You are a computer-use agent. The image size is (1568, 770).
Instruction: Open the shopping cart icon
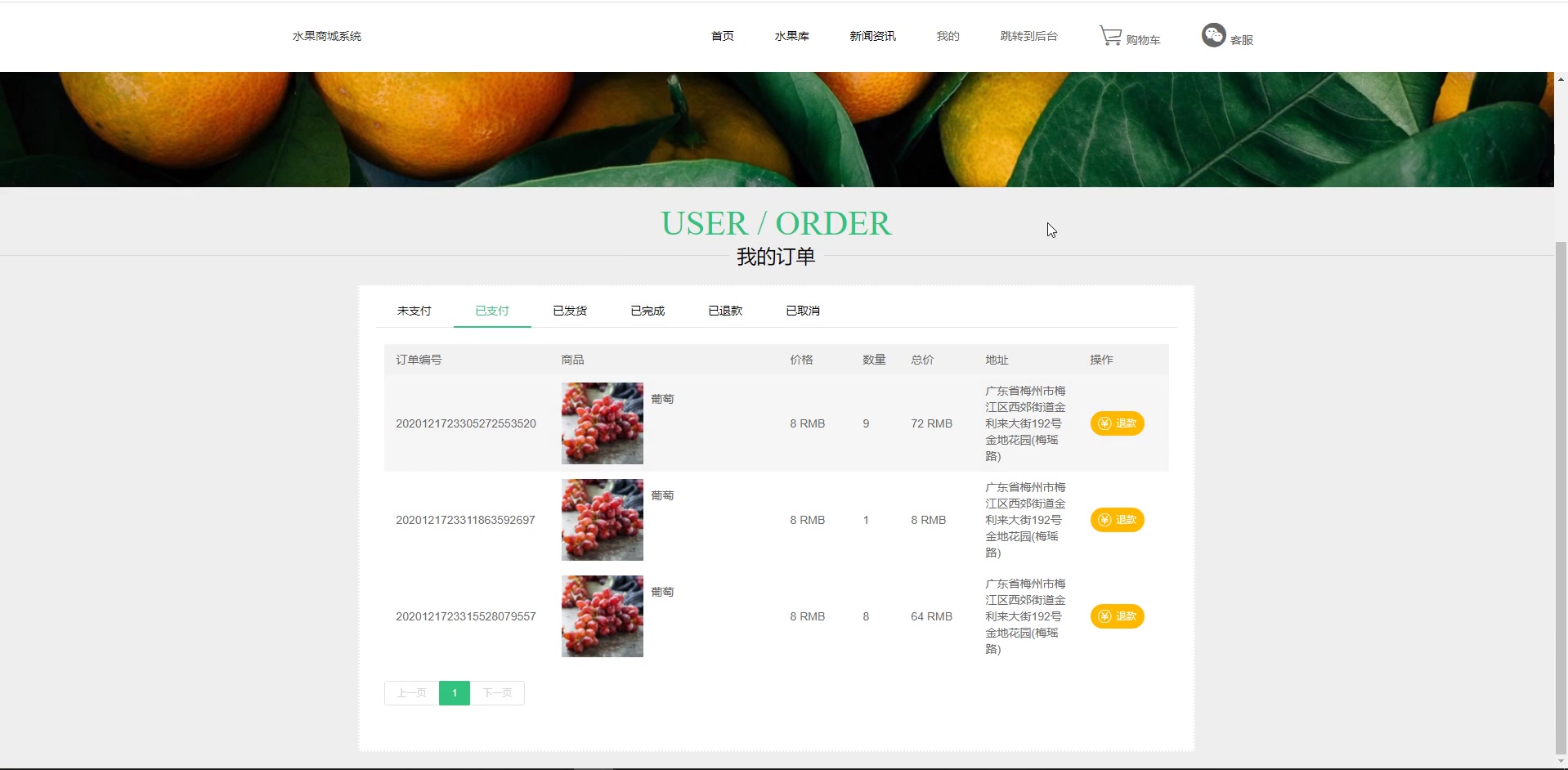coord(1110,36)
